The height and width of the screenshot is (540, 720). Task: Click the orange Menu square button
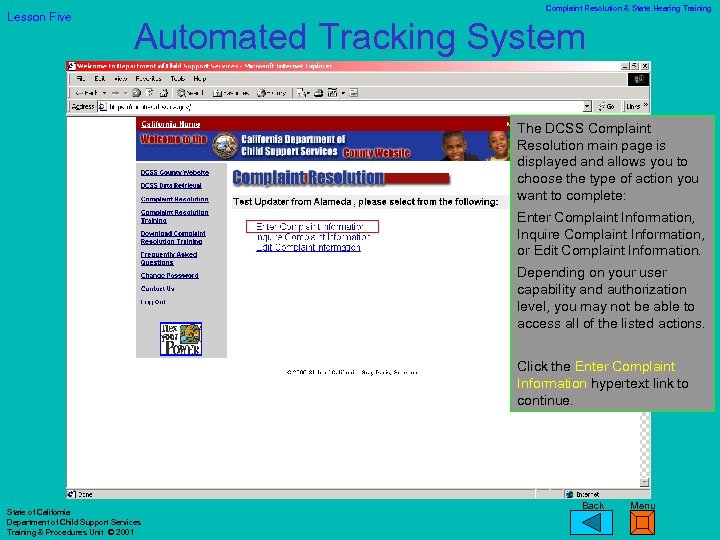click(x=642, y=523)
